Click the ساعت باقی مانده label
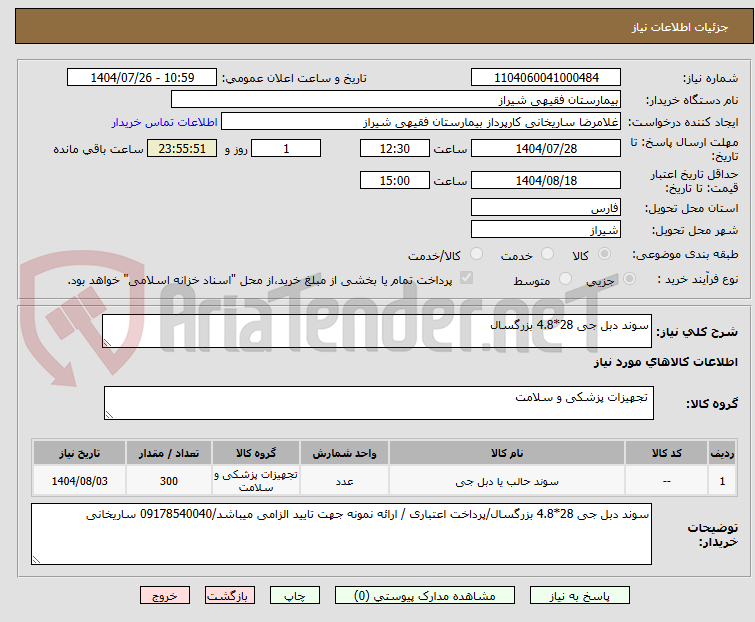The image size is (755, 622). (98, 149)
